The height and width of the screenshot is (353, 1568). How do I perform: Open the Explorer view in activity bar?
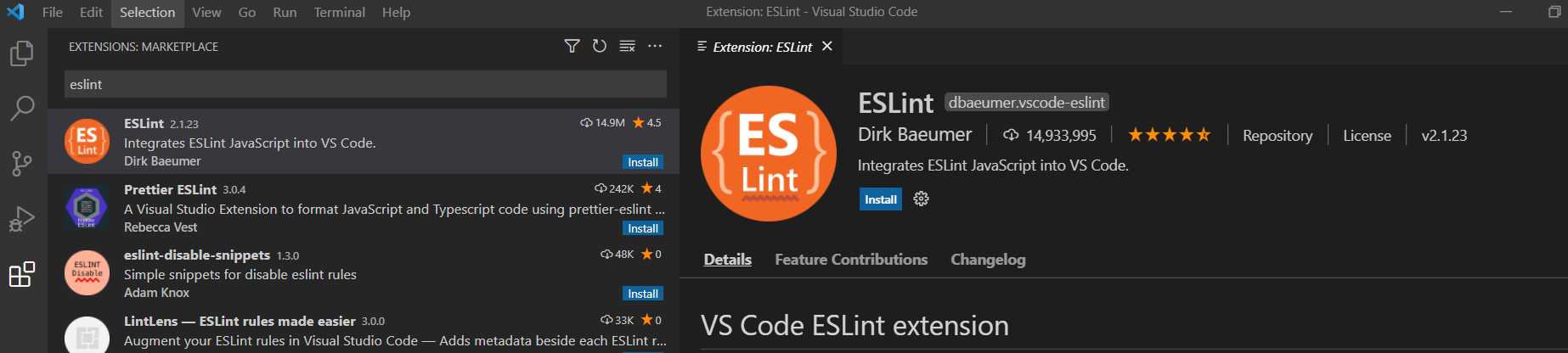[21, 53]
